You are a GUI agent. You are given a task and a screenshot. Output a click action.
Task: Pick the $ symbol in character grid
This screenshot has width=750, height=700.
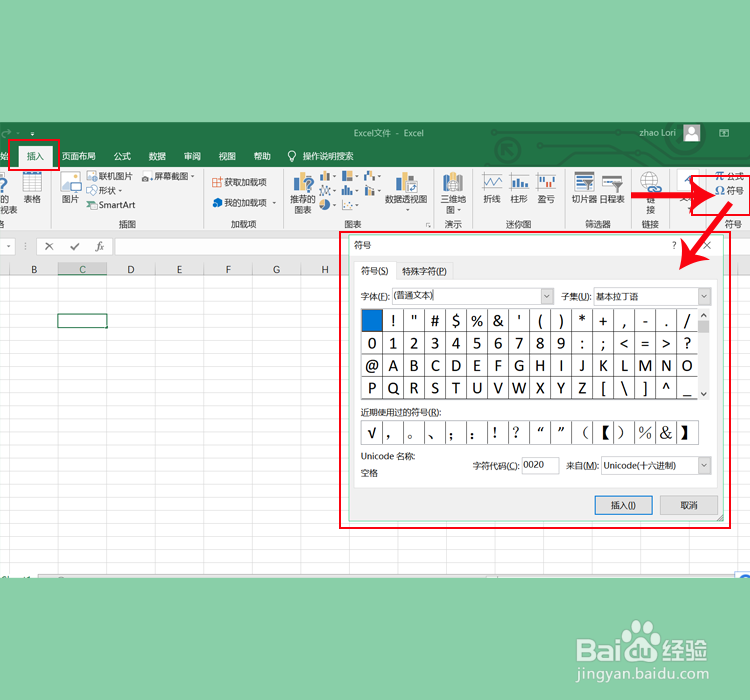click(x=456, y=321)
